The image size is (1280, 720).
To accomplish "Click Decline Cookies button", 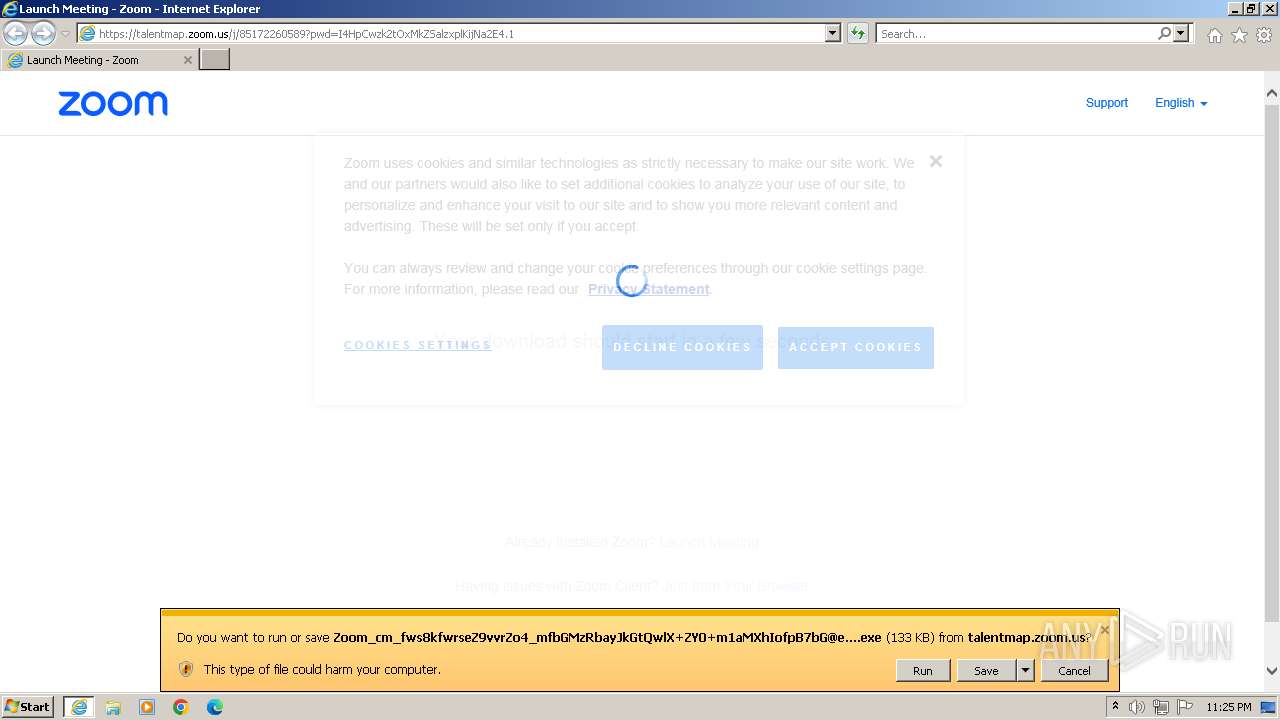I will coord(682,347).
